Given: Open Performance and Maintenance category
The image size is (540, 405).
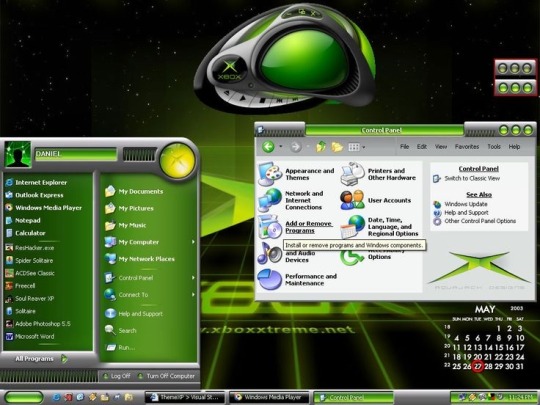Looking at the screenshot, I should 297,279.
